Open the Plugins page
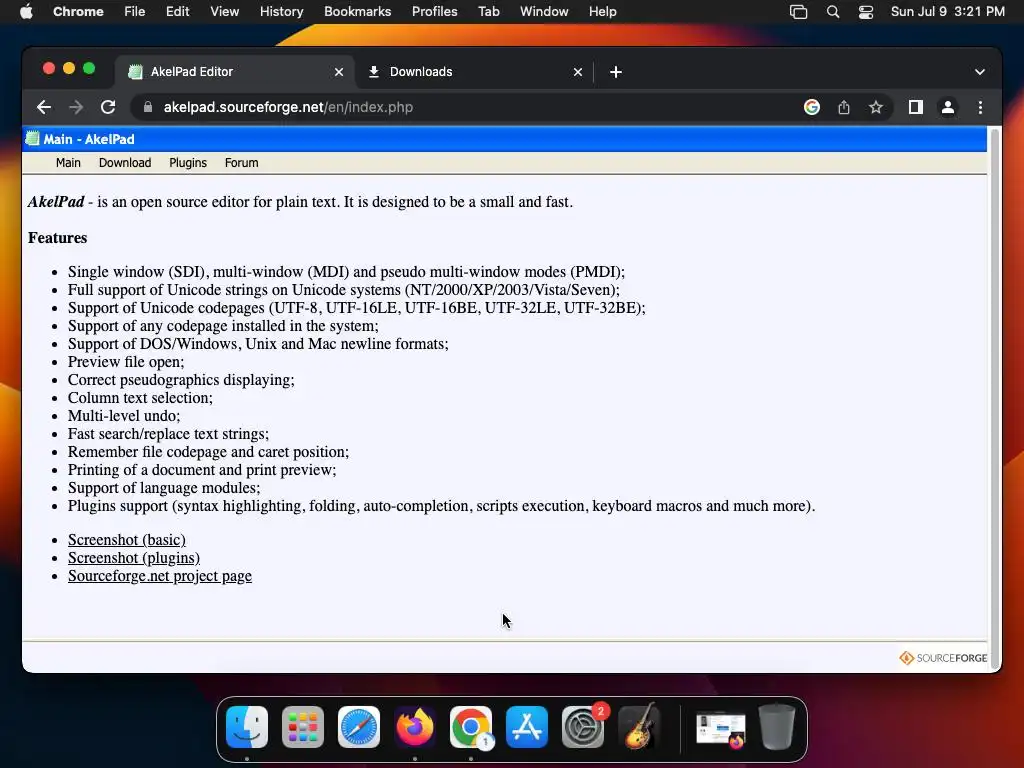This screenshot has height=768, width=1024. coord(188,163)
